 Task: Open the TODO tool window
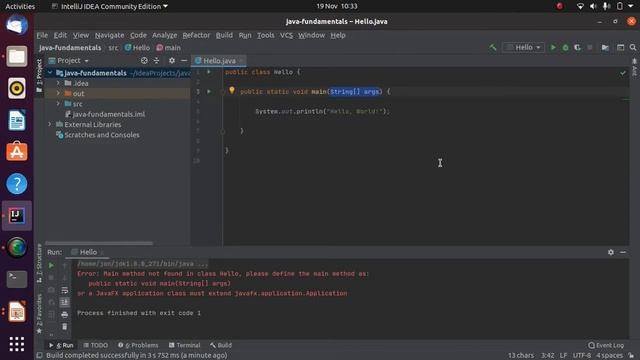pos(96,345)
